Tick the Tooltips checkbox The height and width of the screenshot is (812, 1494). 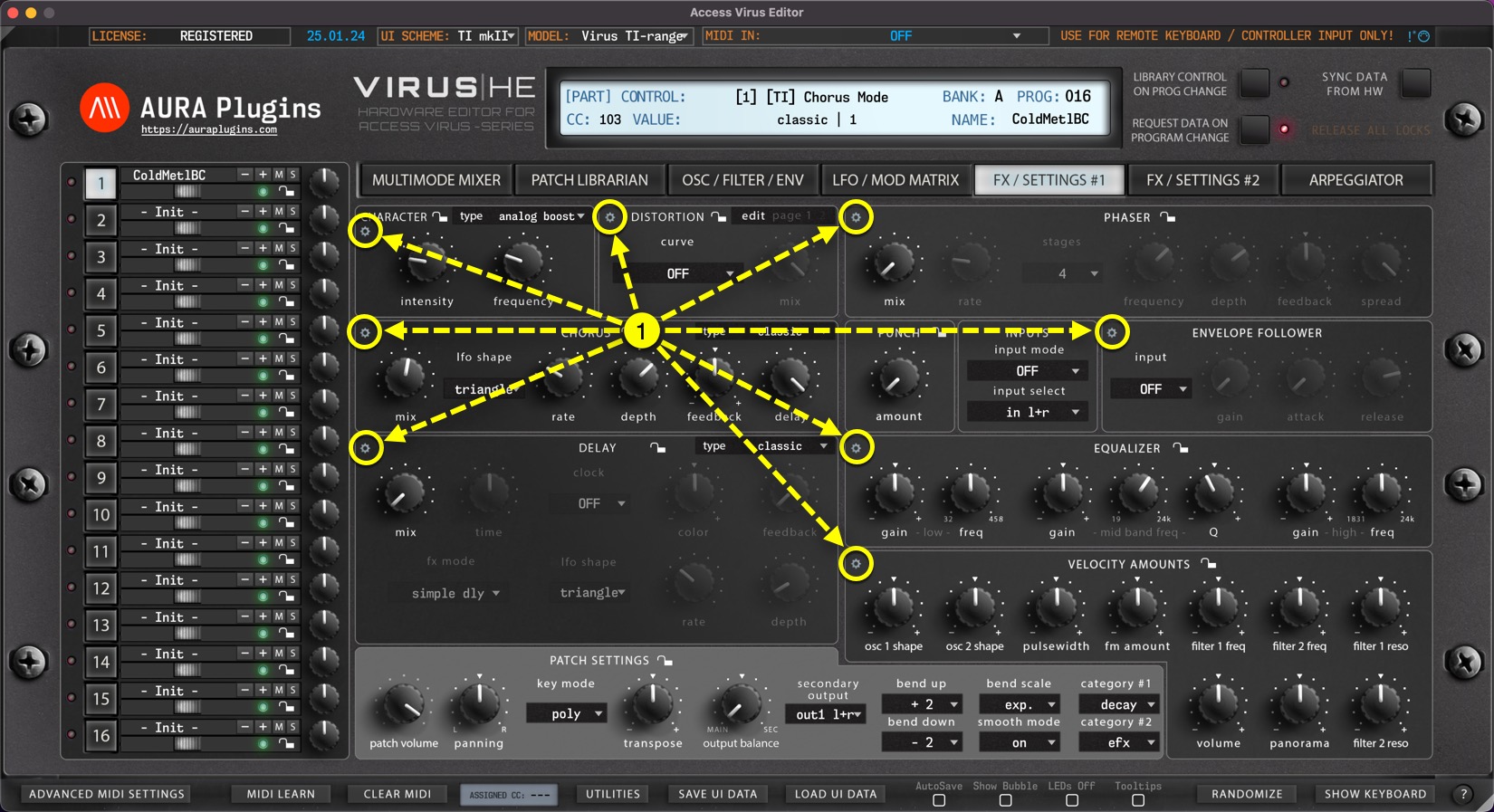[1138, 800]
